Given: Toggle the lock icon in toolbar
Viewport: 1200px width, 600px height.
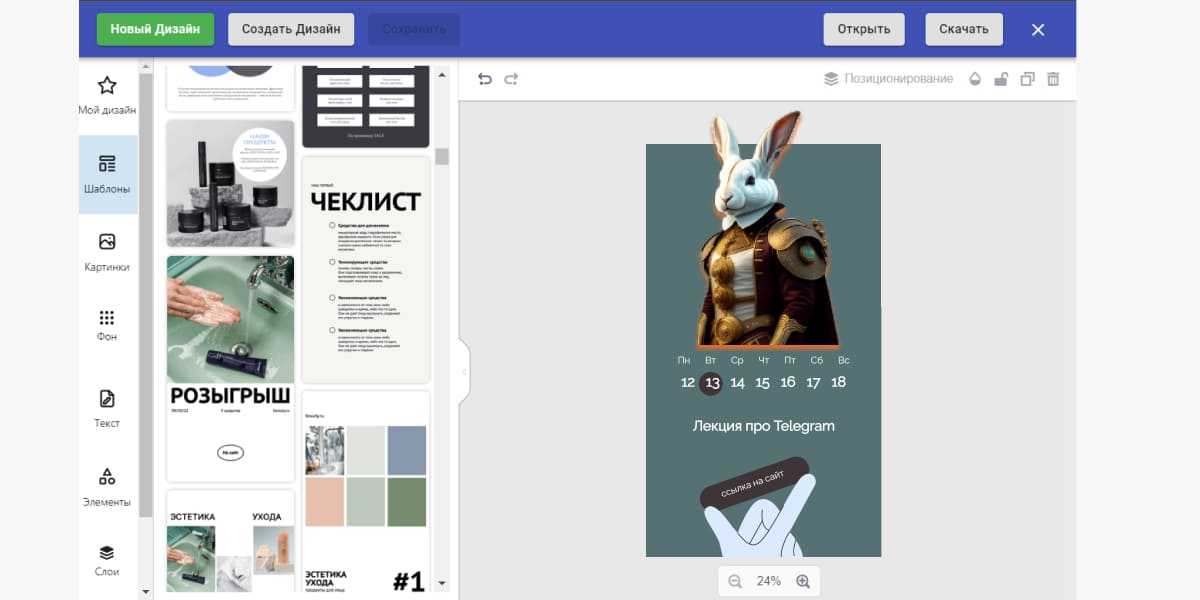Looking at the screenshot, I should pos(1001,79).
